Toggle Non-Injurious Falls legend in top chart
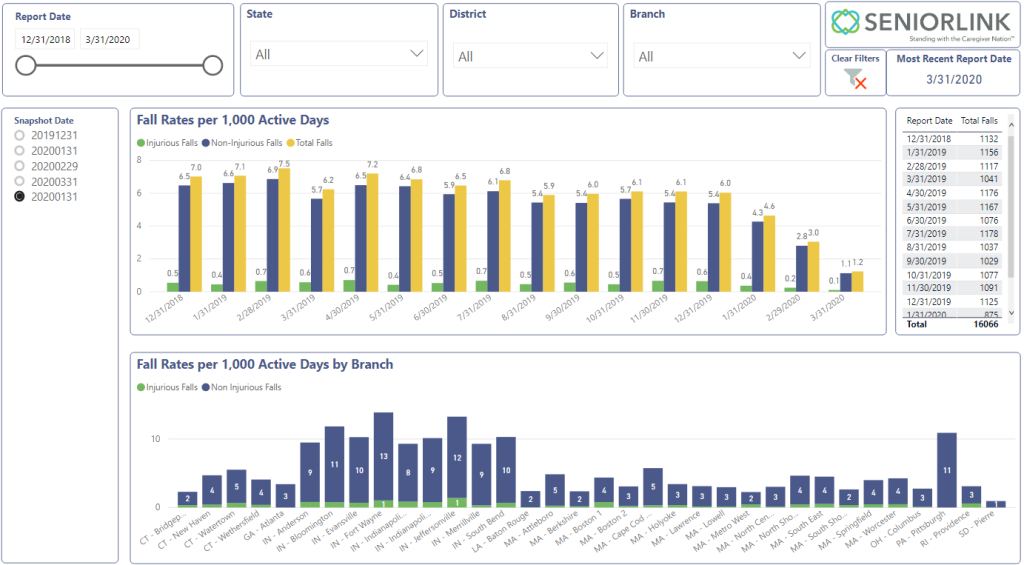Screen dimensions: 1024x565 [x=242, y=143]
